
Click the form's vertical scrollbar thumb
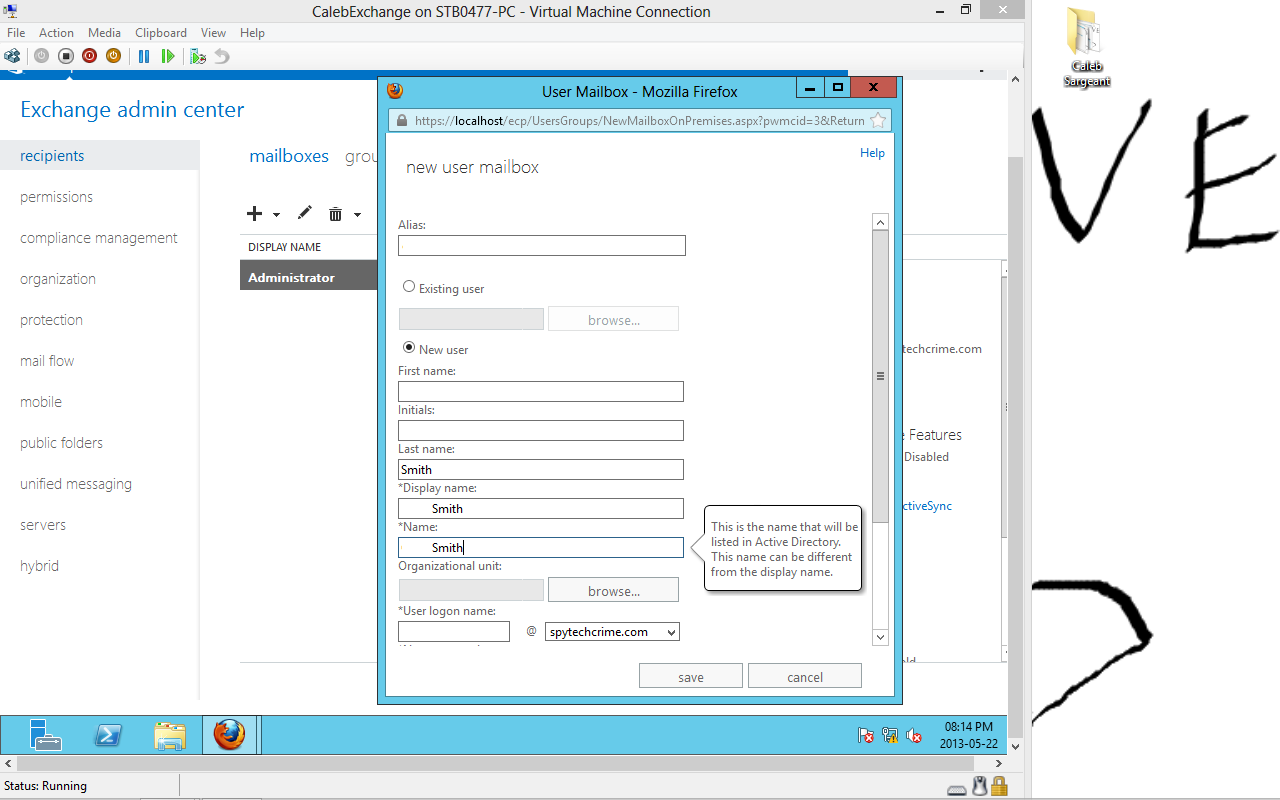pyautogui.click(x=880, y=376)
